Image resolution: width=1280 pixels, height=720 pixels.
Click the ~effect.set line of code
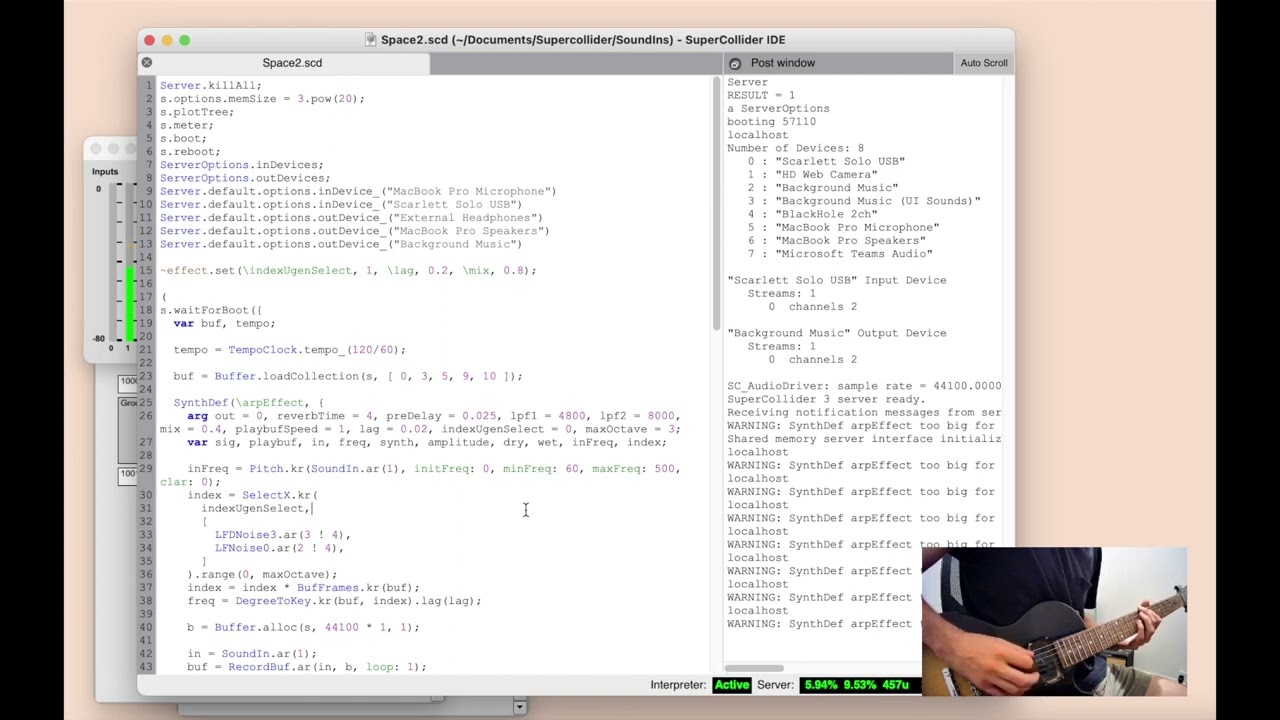point(348,270)
